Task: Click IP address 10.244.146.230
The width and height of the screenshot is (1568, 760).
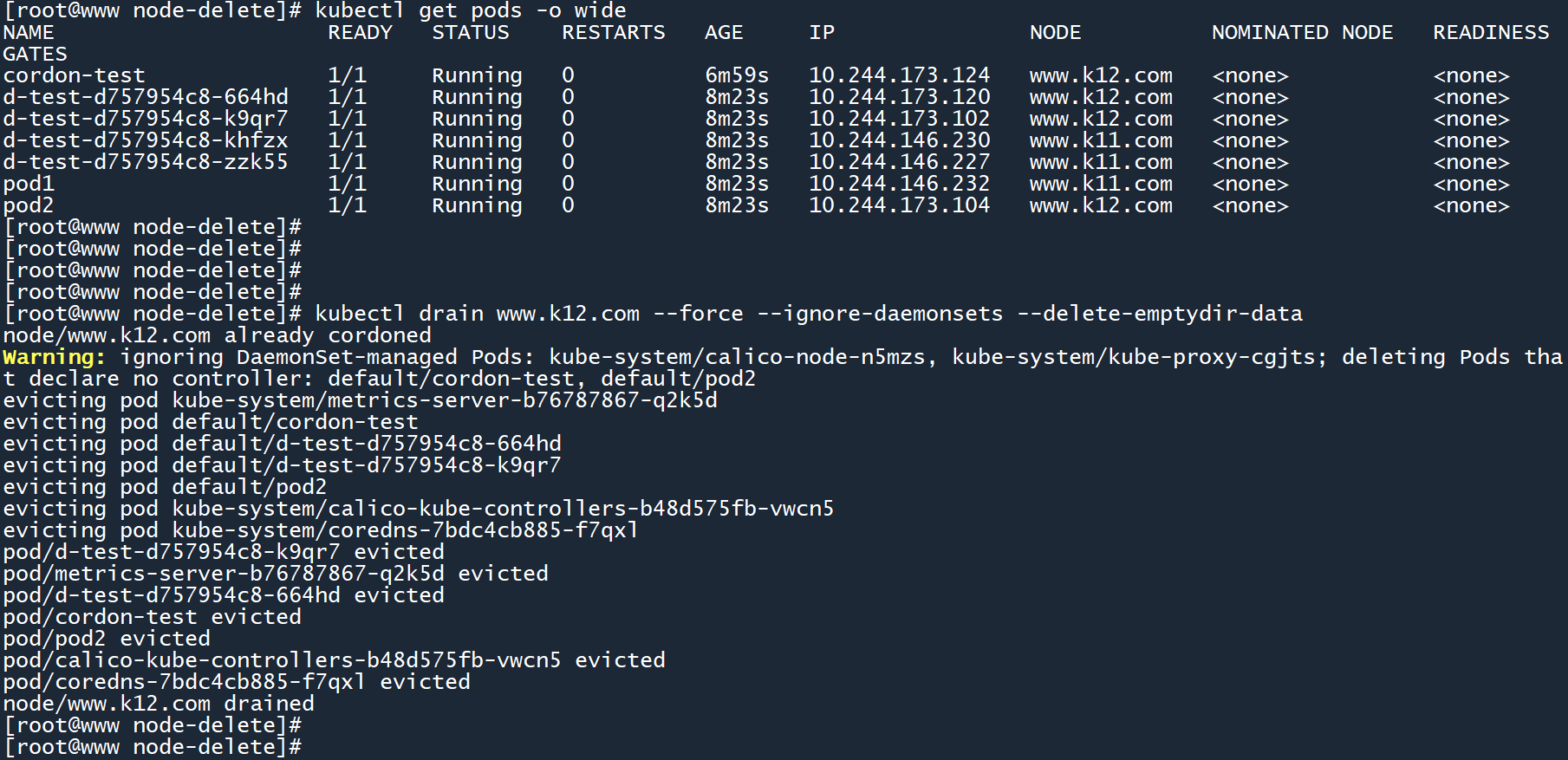Action: point(899,140)
